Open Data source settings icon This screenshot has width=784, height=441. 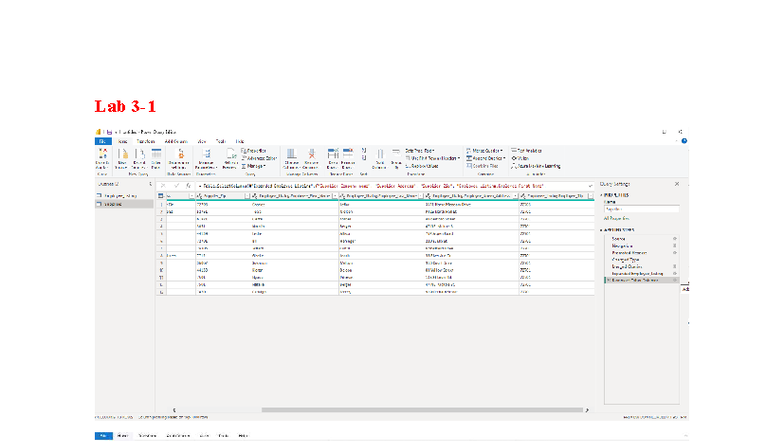pyautogui.click(x=180, y=154)
